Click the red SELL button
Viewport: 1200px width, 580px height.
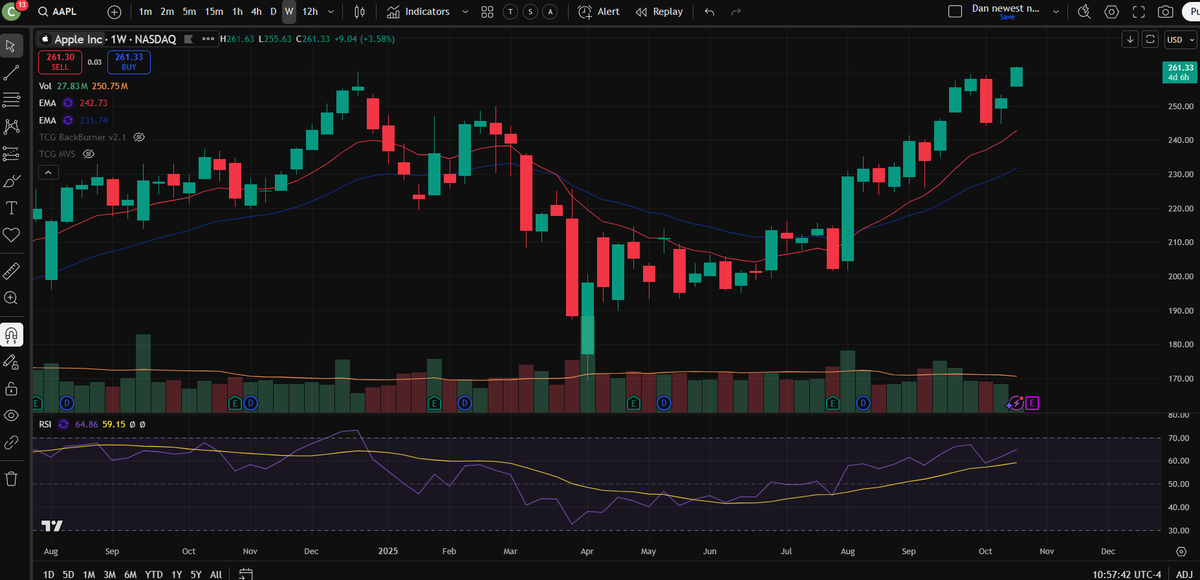point(60,62)
